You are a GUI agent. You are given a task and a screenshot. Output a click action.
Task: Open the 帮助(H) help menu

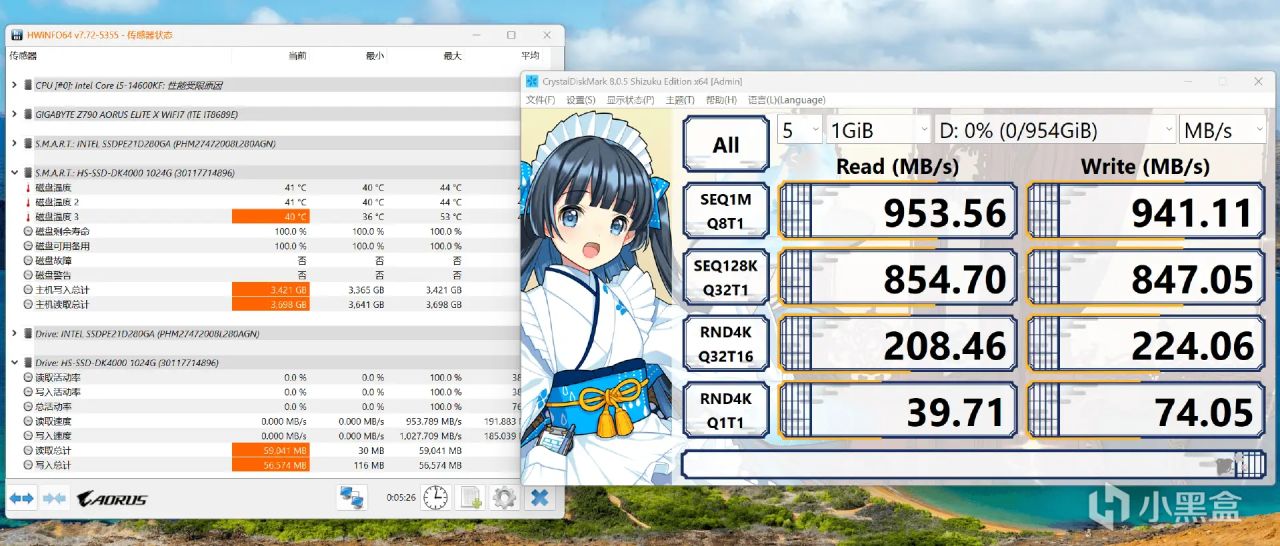721,100
